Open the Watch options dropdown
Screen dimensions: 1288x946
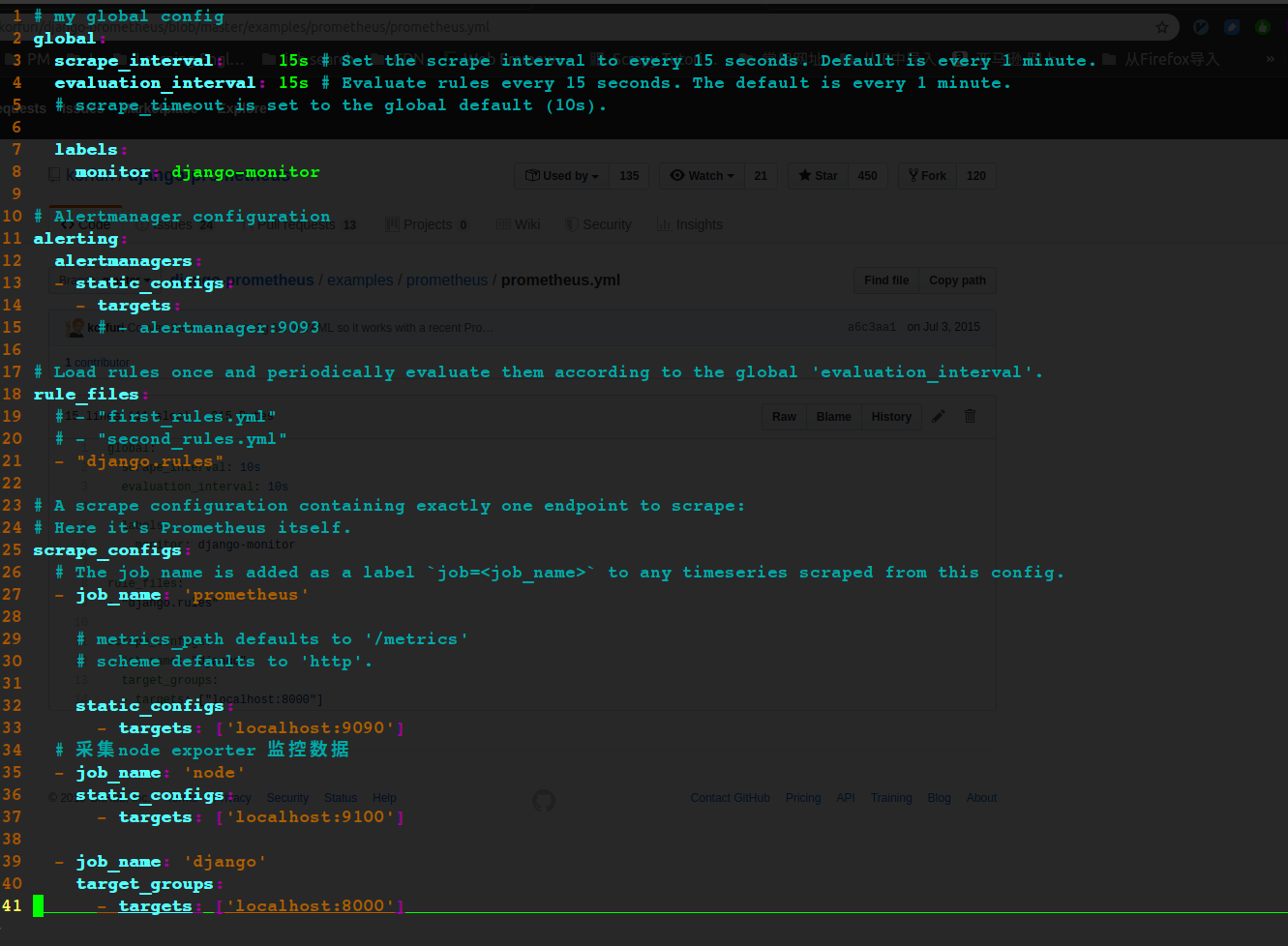coord(702,175)
